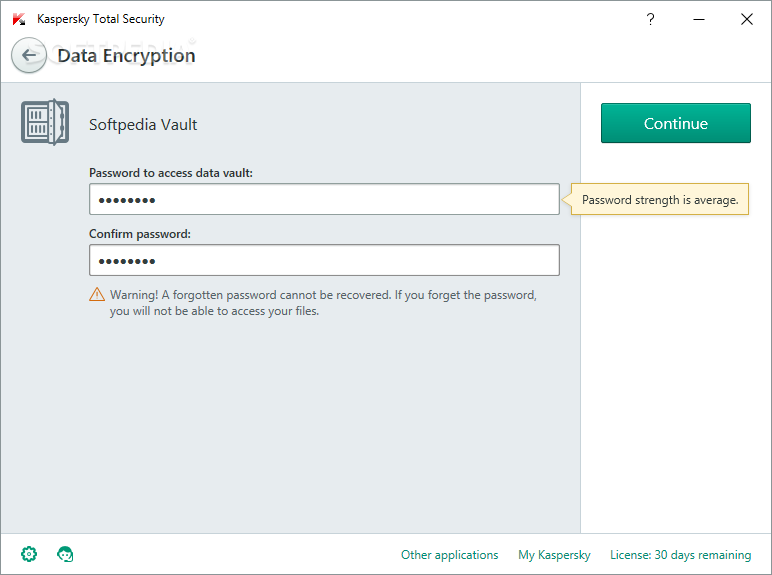Screen dimensions: 772x575
Task: Click the Softpedia Vault name
Action: point(143,125)
